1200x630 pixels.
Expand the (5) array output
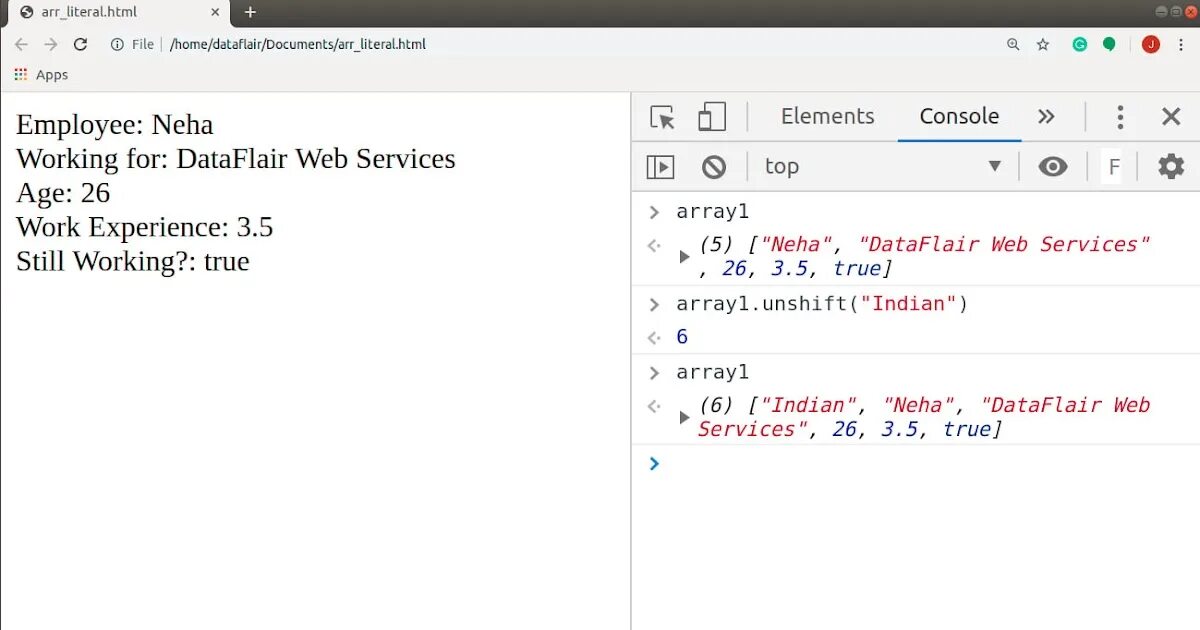[685, 256]
